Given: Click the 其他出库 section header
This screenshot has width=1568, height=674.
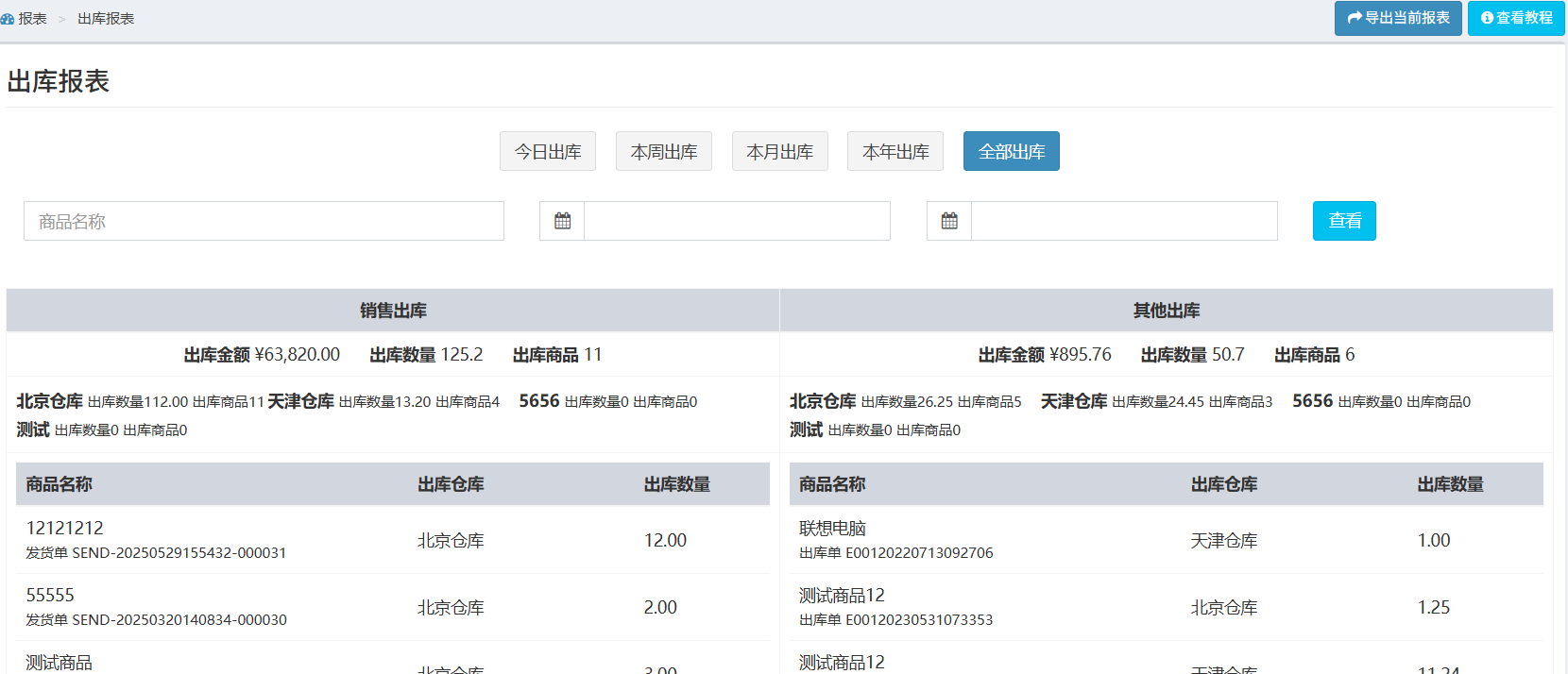Looking at the screenshot, I should [1167, 311].
